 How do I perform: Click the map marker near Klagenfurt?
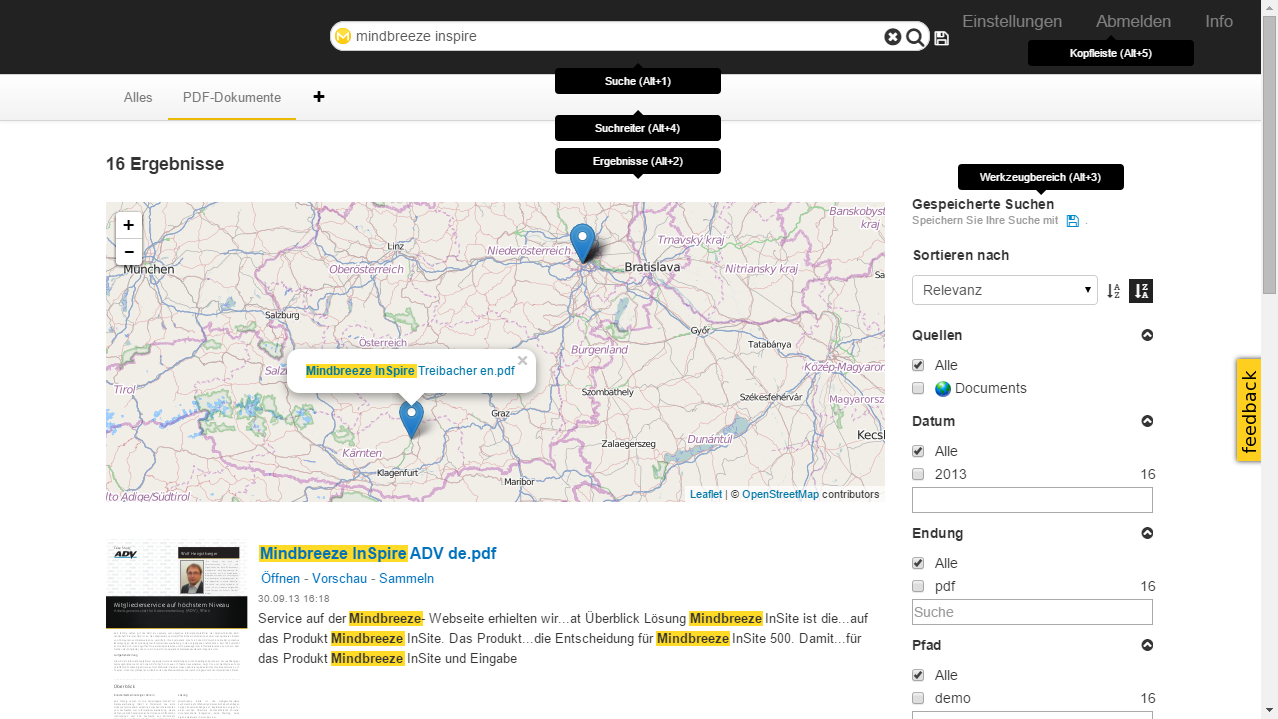tap(411, 419)
